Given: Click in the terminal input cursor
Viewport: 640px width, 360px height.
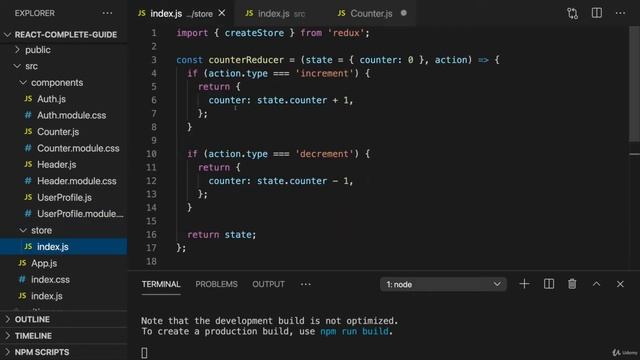Looking at the screenshot, I should click(x=144, y=353).
